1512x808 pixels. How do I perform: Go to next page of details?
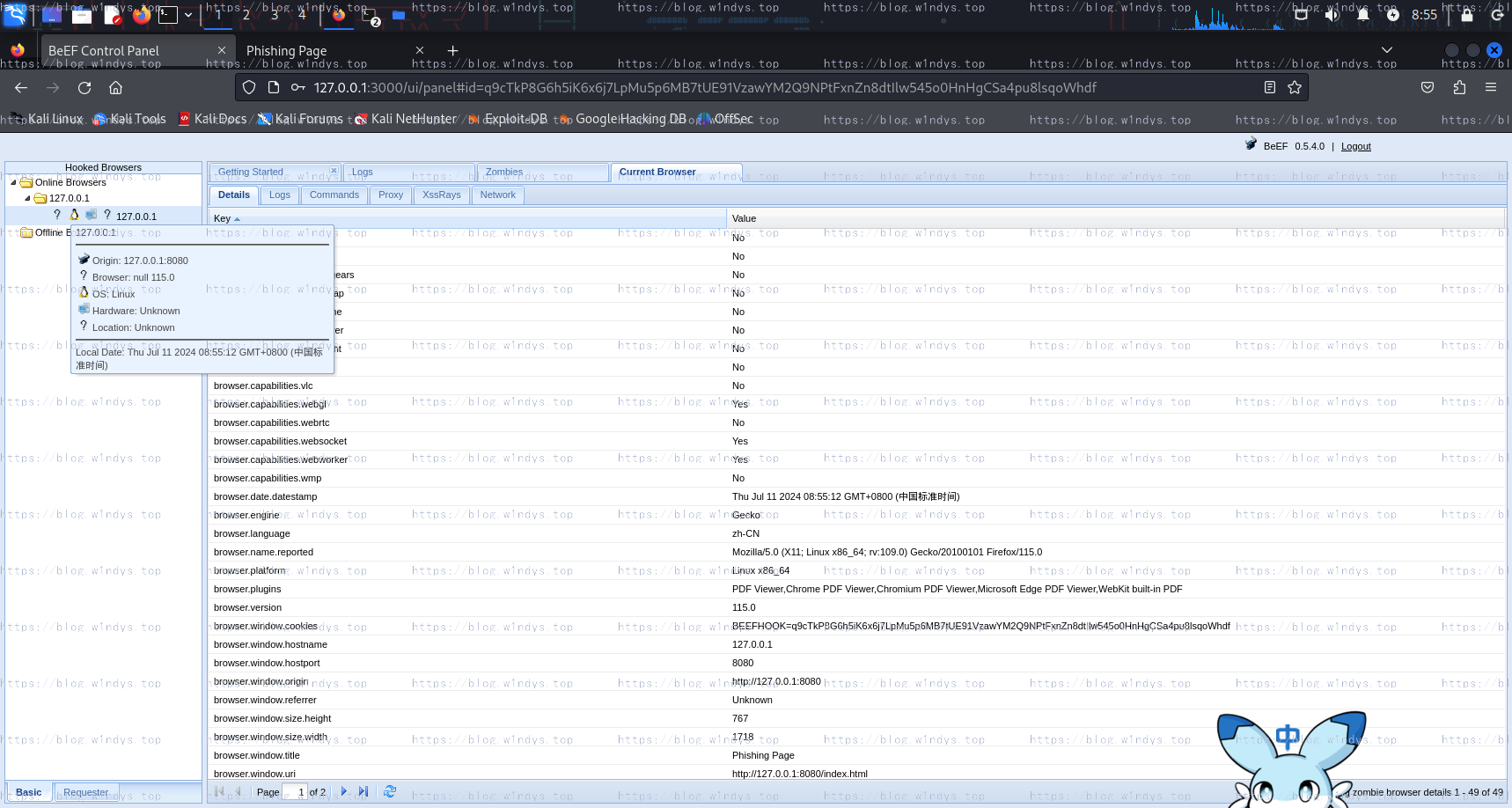pos(344,792)
